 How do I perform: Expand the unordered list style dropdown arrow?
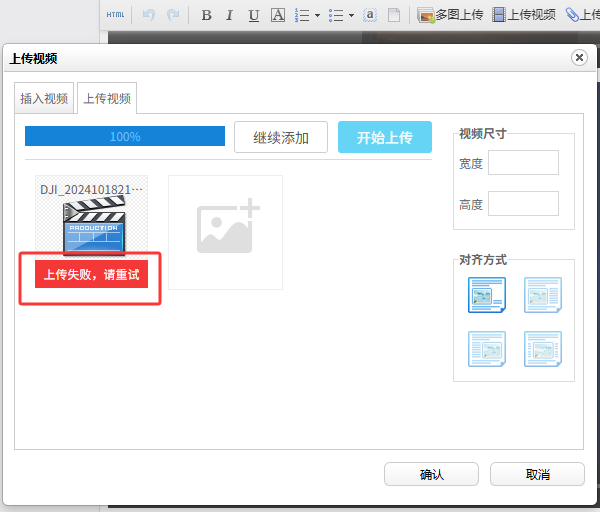coord(351,15)
